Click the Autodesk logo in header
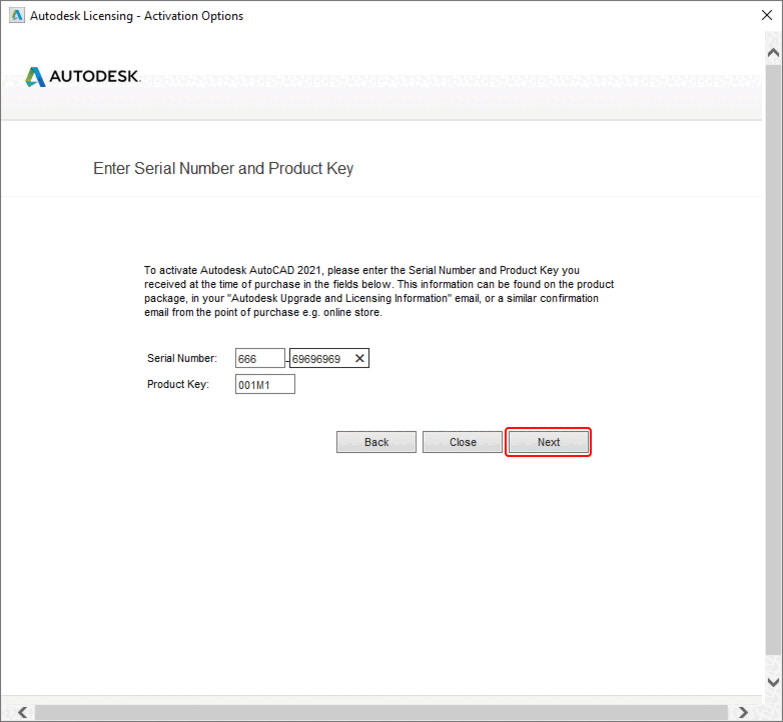Image resolution: width=783 pixels, height=722 pixels. tap(83, 76)
